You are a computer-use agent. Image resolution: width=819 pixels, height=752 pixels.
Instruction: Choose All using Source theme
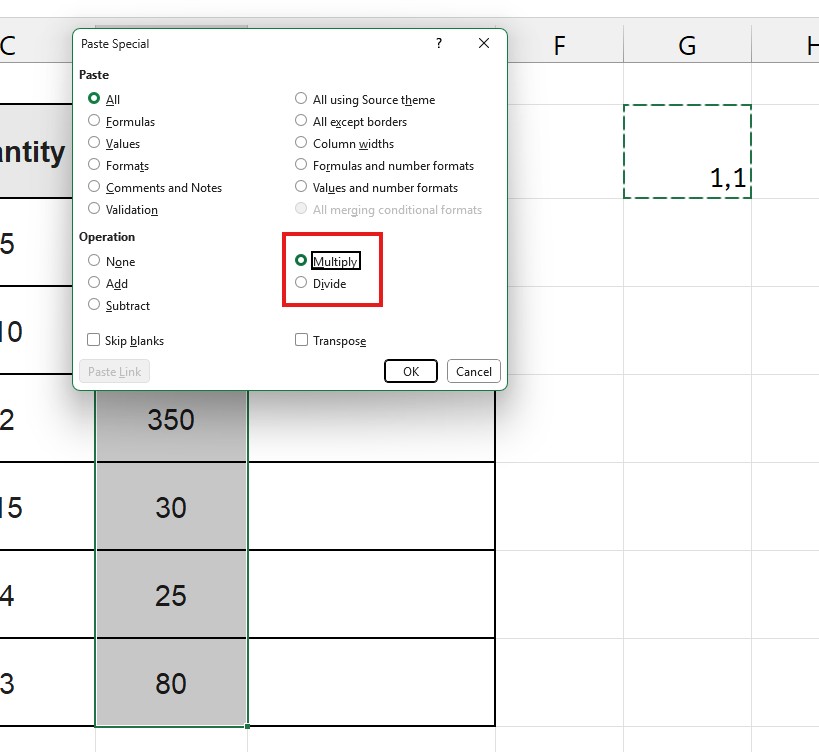pos(301,99)
